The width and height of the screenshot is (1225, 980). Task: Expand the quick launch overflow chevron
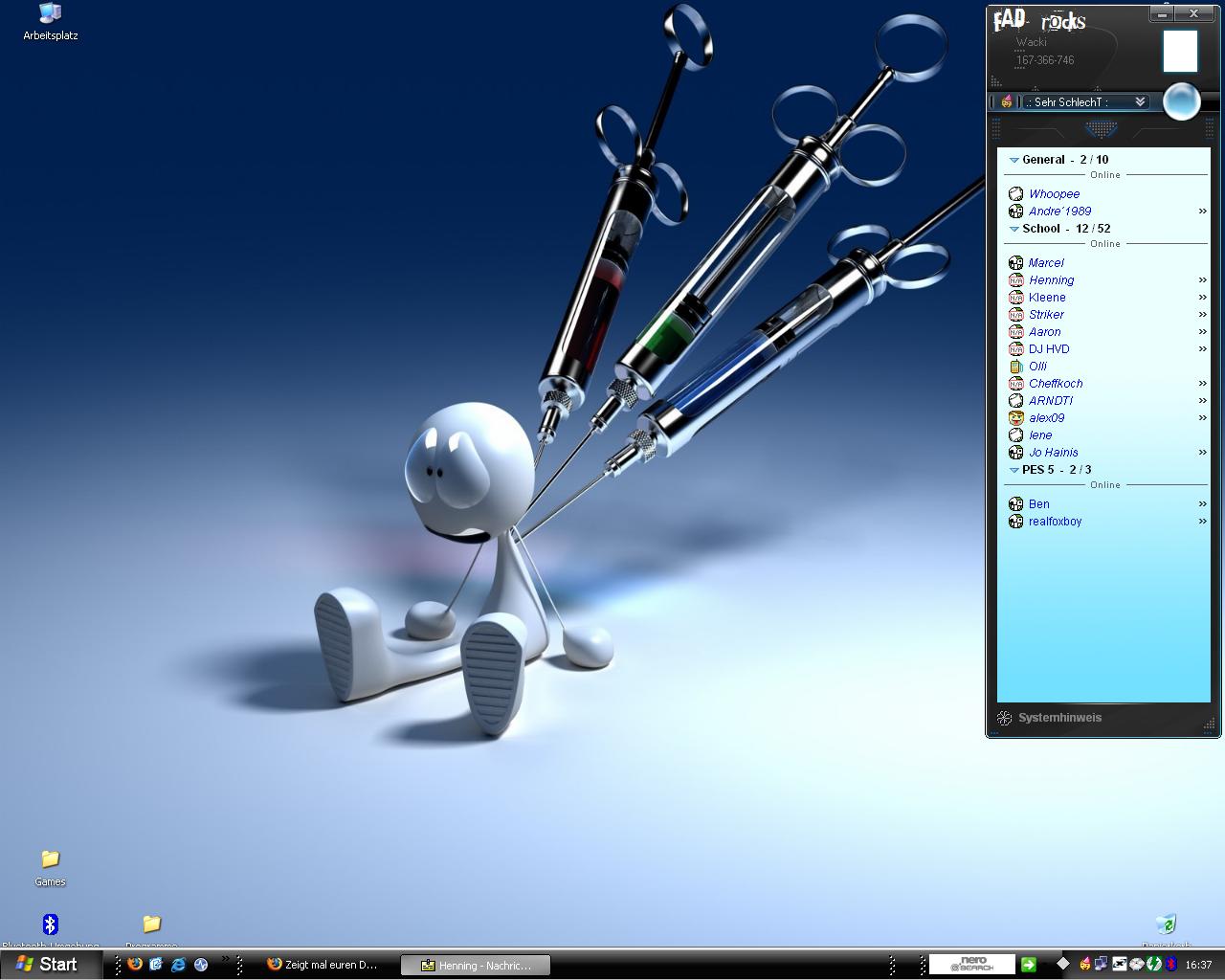226,958
